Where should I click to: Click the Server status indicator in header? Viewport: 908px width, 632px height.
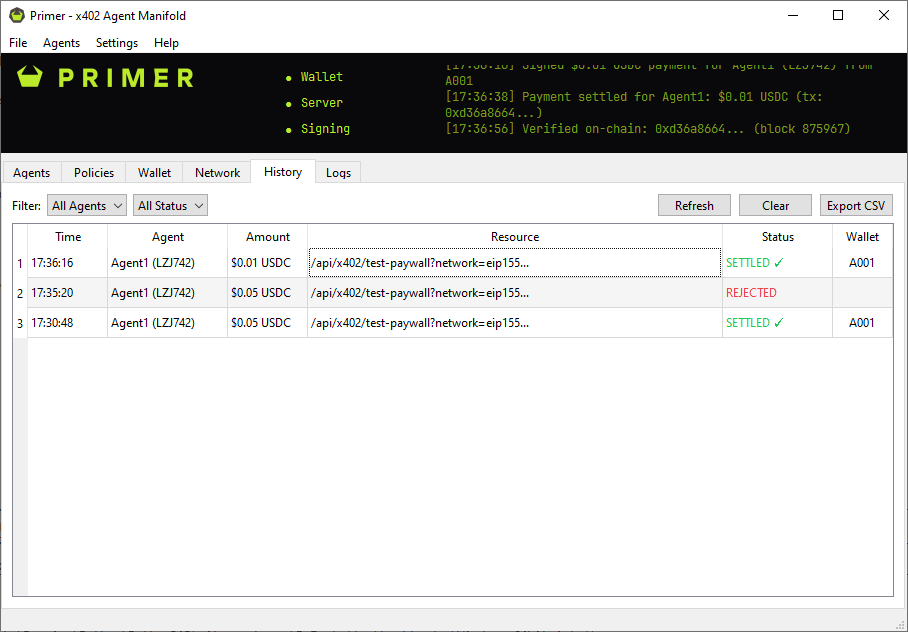314,103
